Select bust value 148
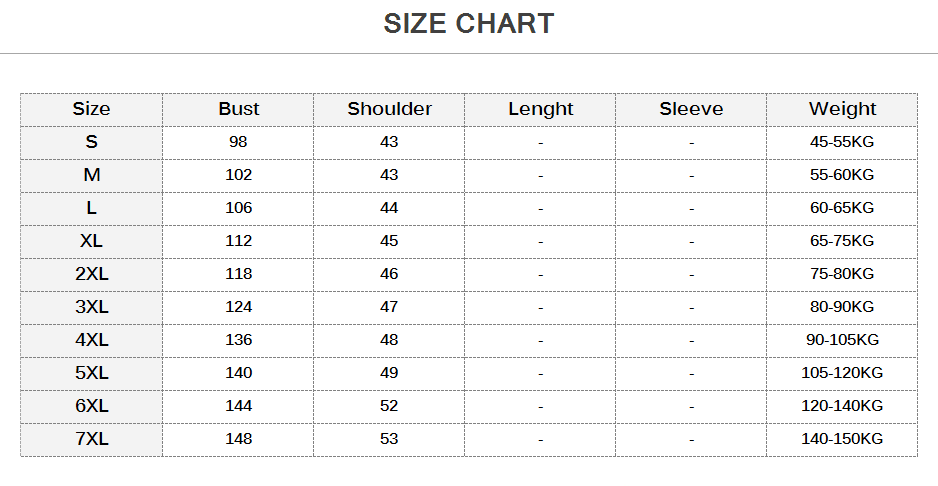This screenshot has width=938, height=486. [238, 439]
